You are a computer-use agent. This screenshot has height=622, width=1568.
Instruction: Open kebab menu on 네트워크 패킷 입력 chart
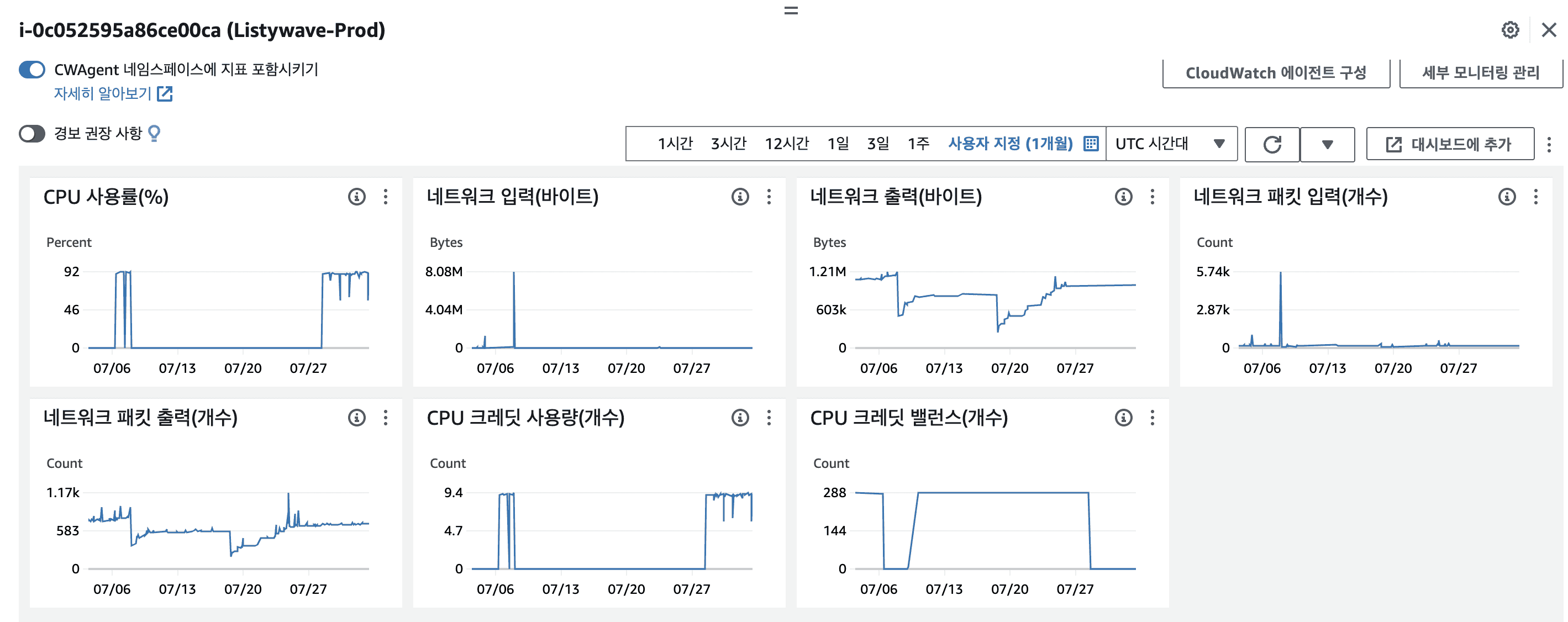tap(1535, 197)
